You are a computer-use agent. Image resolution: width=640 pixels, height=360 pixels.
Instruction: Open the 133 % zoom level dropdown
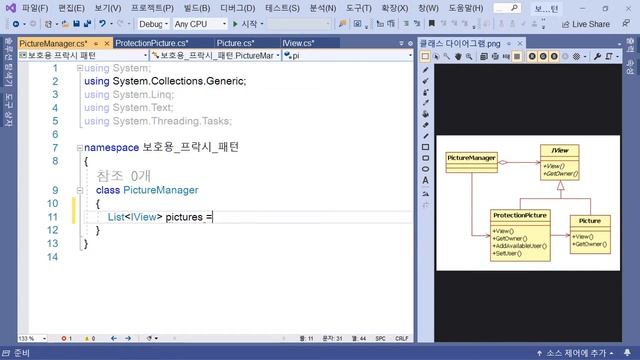pos(33,338)
